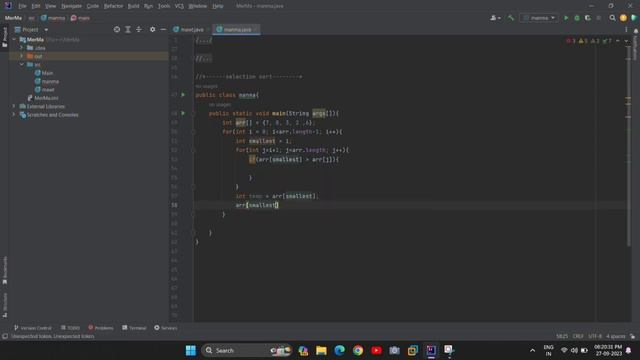The image size is (640, 360).
Task: Expand the .idea folder
Action: pos(22,48)
